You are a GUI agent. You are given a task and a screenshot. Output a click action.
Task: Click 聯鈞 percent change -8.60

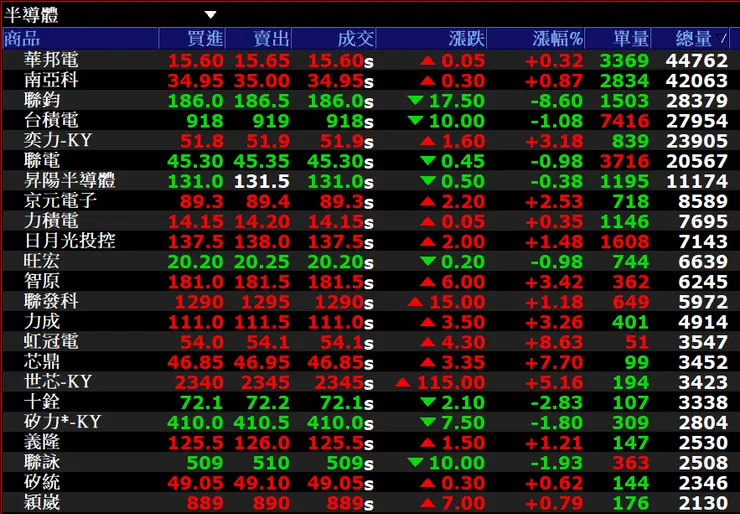point(557,101)
